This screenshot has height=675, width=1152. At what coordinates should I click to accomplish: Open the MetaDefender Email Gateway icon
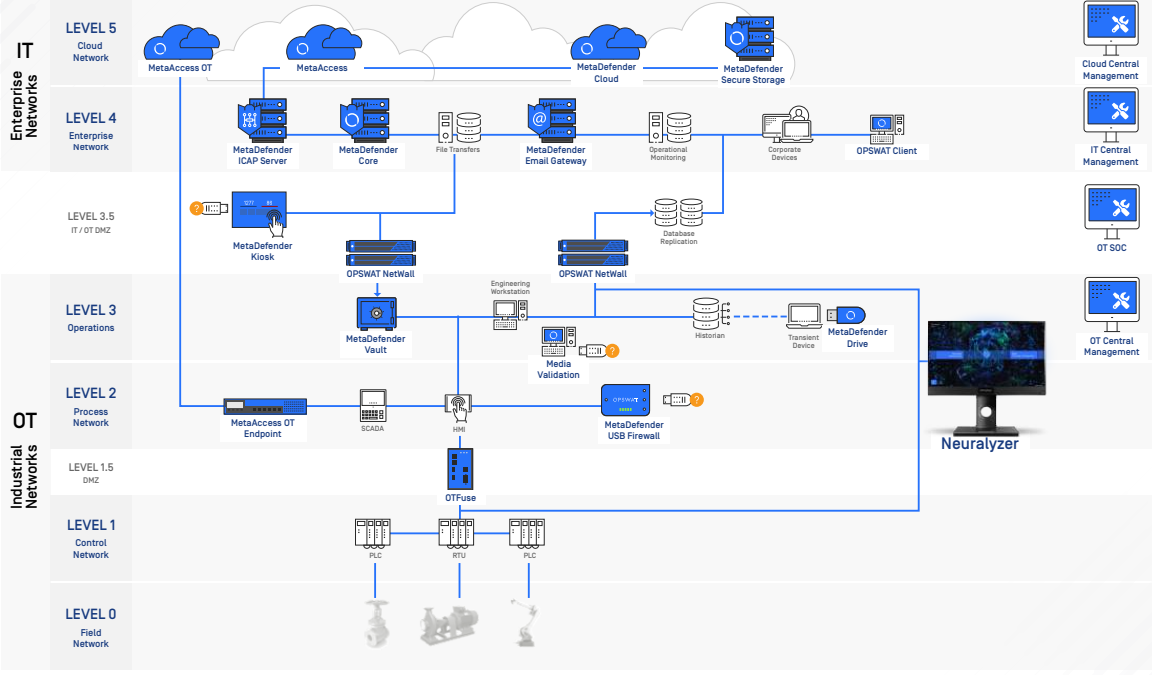552,120
